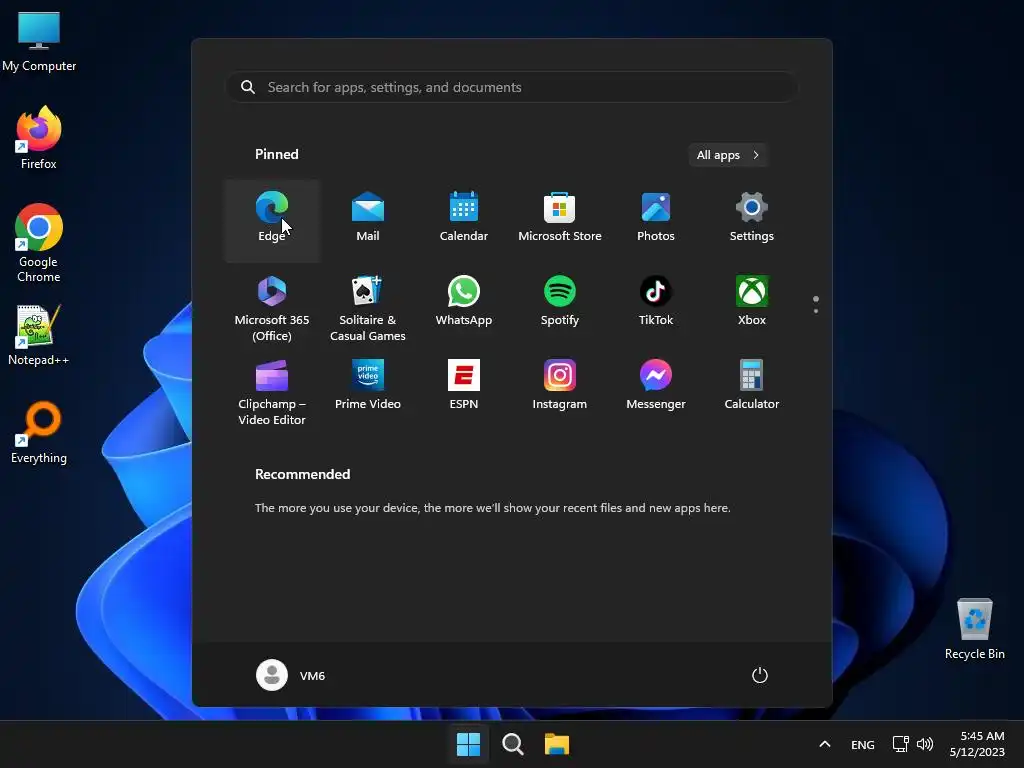Open the TikTok app
The height and width of the screenshot is (768, 1024).
(x=656, y=304)
